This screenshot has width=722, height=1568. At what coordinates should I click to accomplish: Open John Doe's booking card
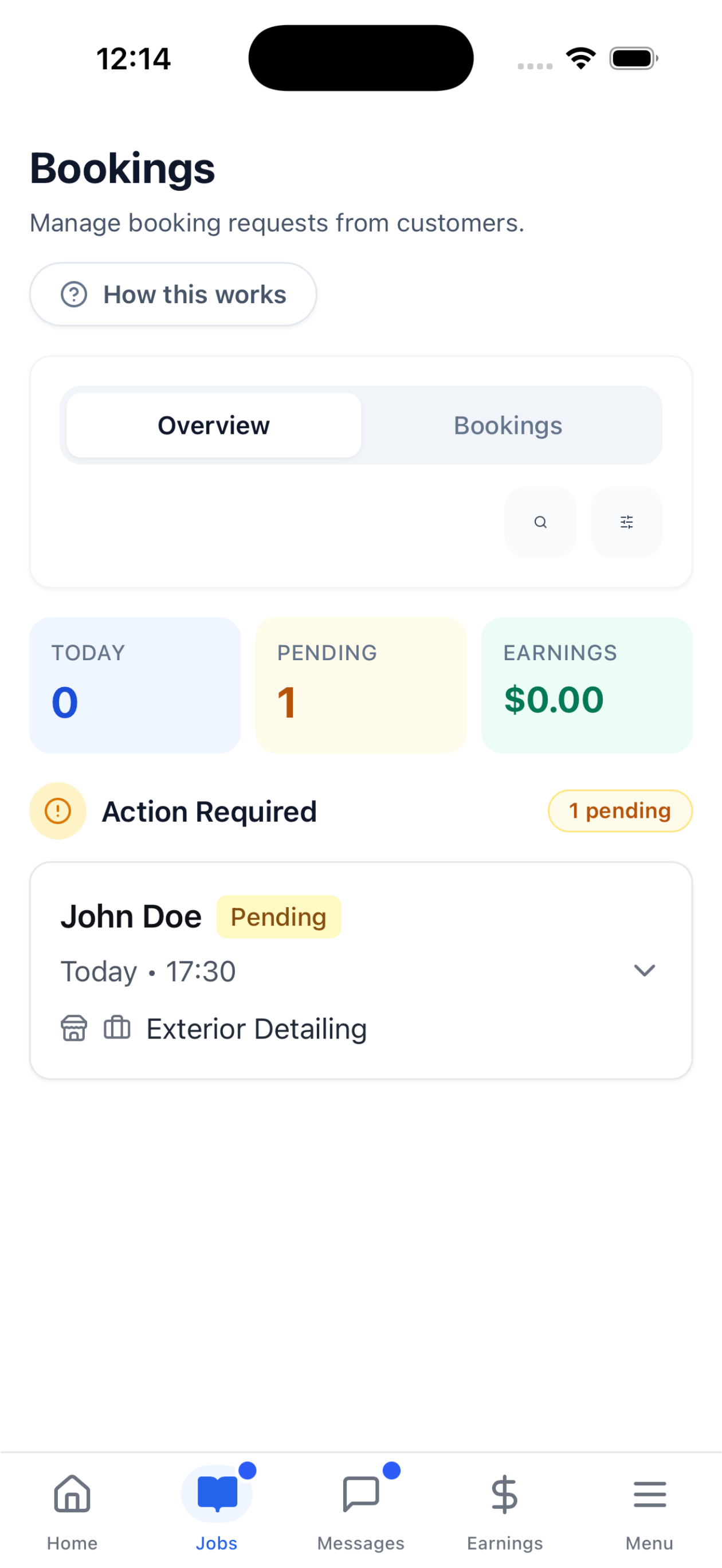[361, 970]
